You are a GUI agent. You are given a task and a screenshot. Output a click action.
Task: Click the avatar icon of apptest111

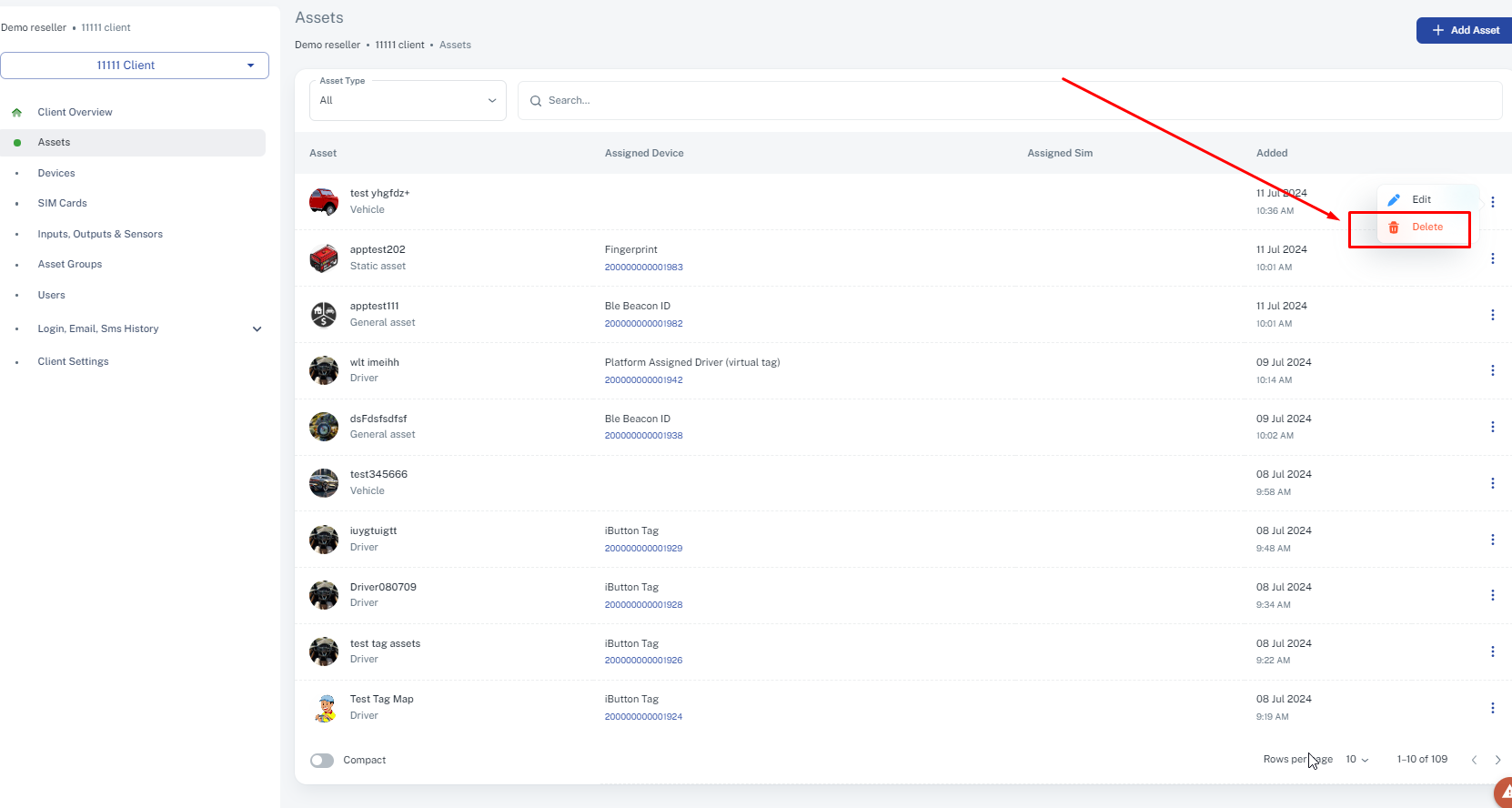(324, 314)
